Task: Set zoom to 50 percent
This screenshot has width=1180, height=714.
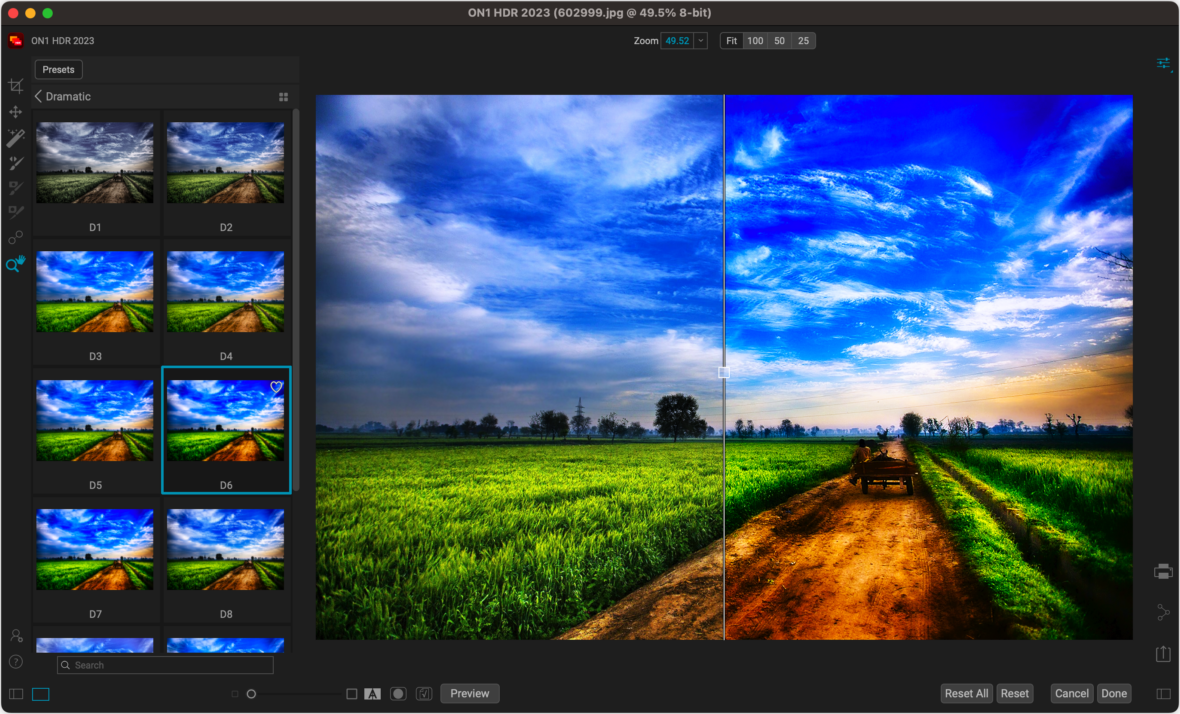Action: pos(780,41)
